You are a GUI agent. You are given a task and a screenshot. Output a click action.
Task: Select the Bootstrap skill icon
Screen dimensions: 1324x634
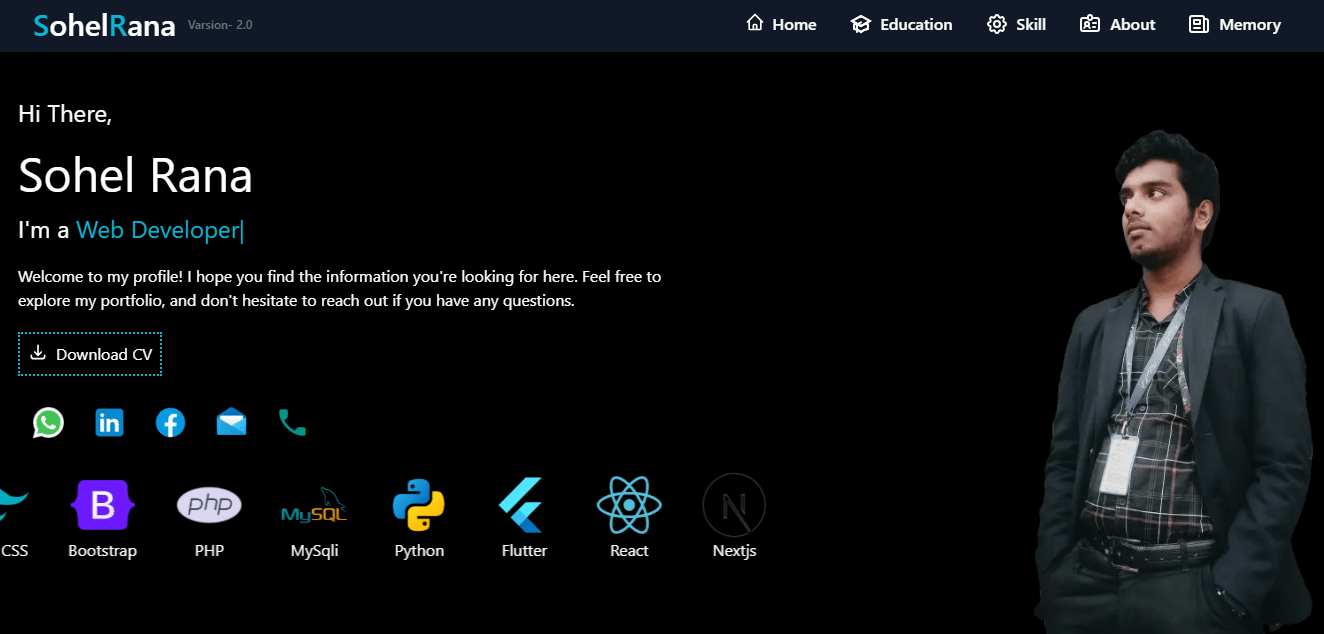click(102, 506)
